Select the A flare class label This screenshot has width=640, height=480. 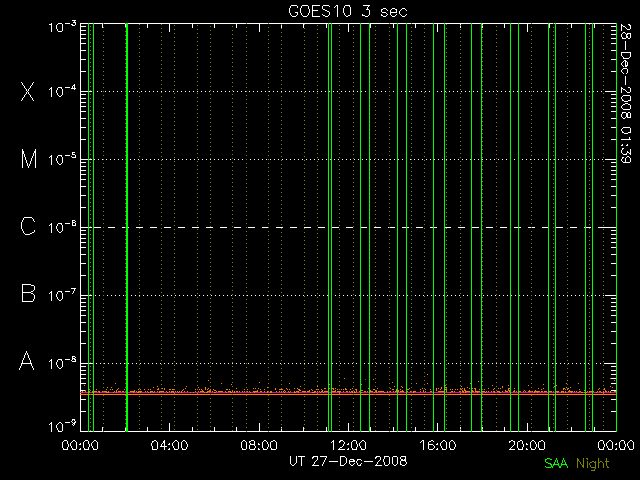[x=27, y=361]
